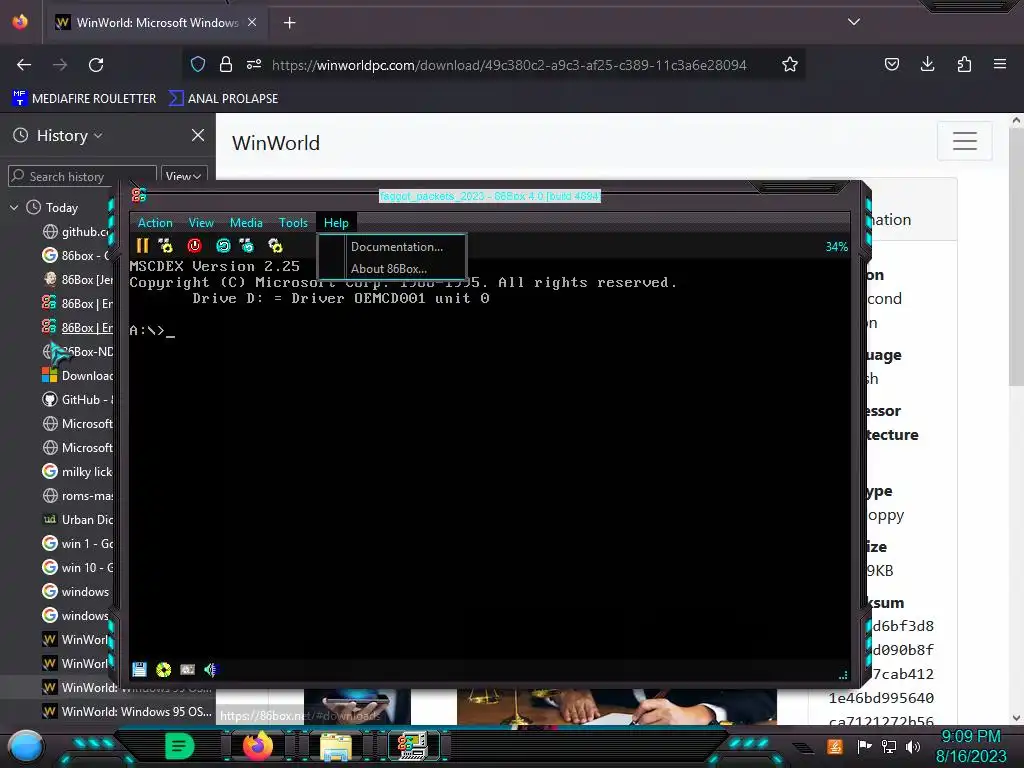Open "milky lick" history entry
Viewport: 1024px width, 768px height.
(78, 472)
